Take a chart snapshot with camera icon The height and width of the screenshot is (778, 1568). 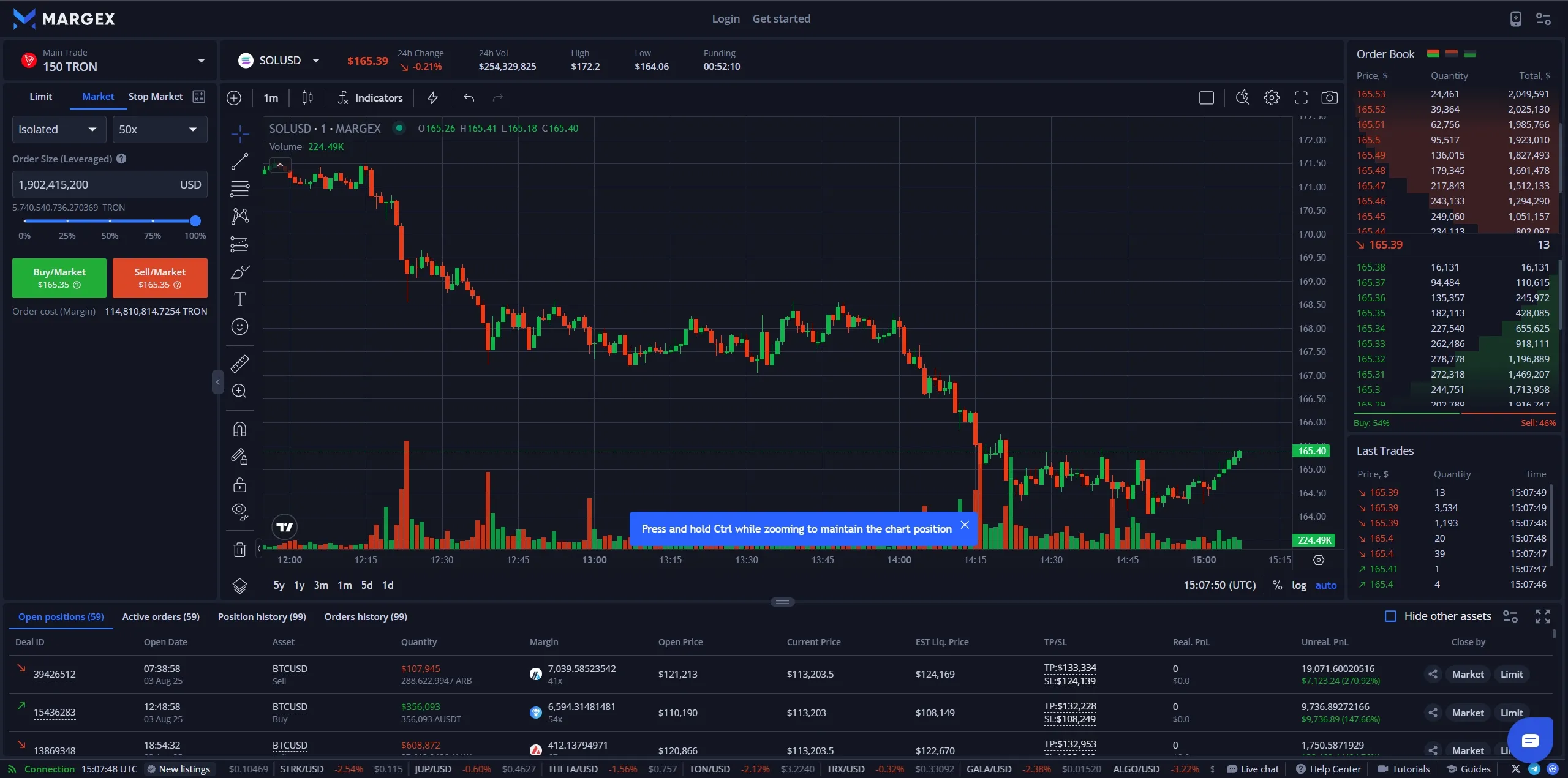(x=1329, y=98)
